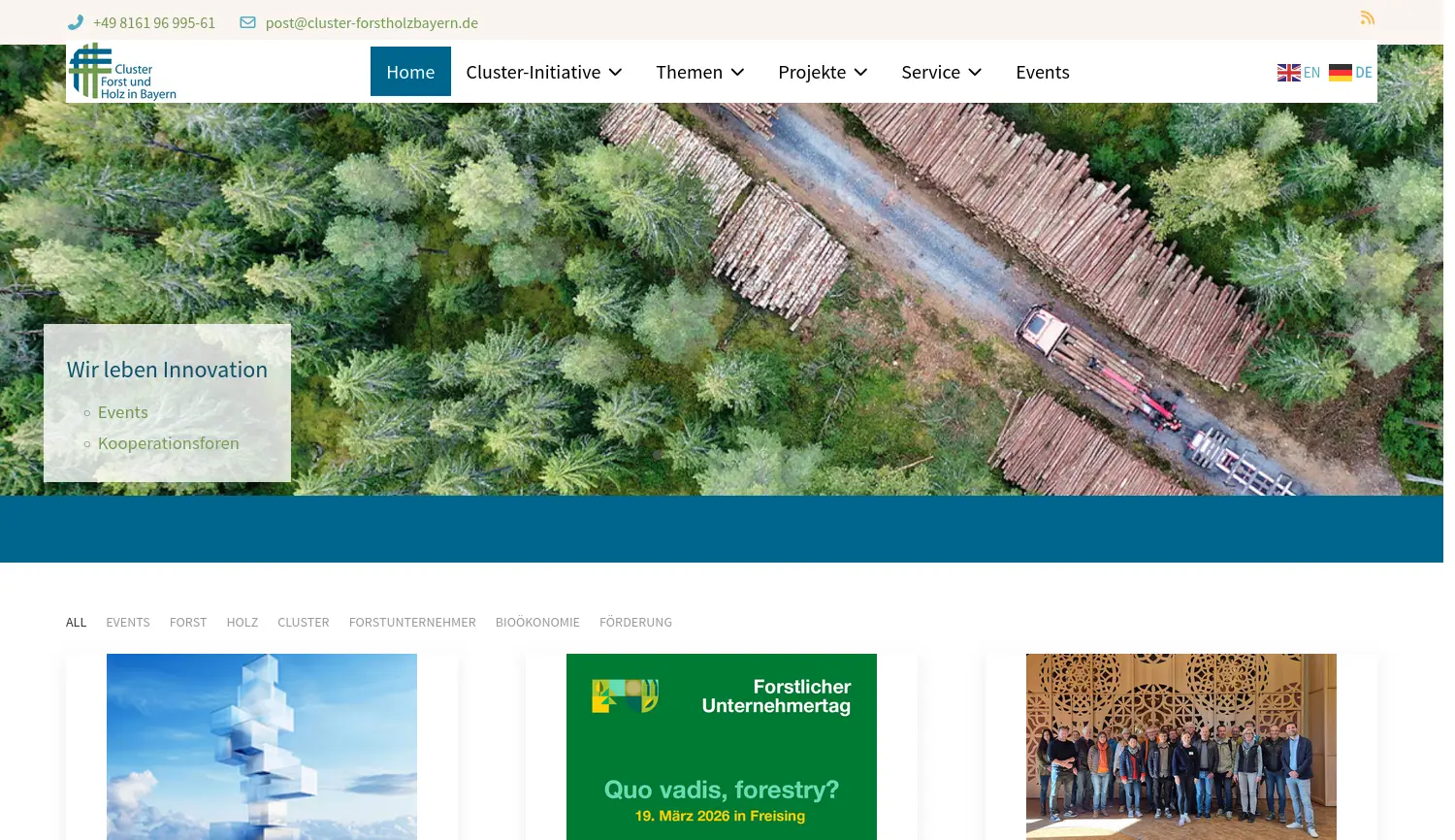The height and width of the screenshot is (840, 1455).
Task: Click the Cluster Forst und Holz logo
Action: click(122, 71)
